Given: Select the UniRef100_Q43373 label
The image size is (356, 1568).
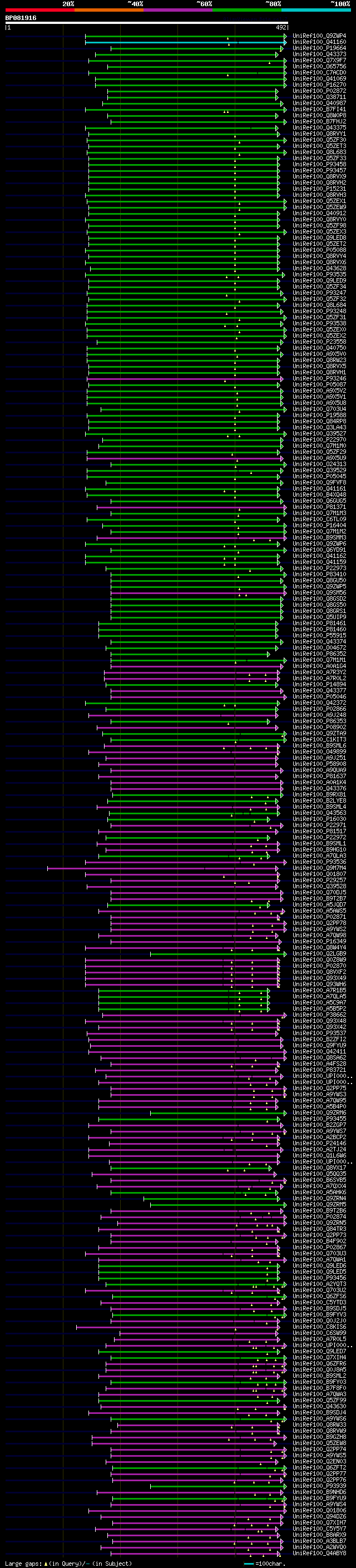Looking at the screenshot, I should 319,54.
